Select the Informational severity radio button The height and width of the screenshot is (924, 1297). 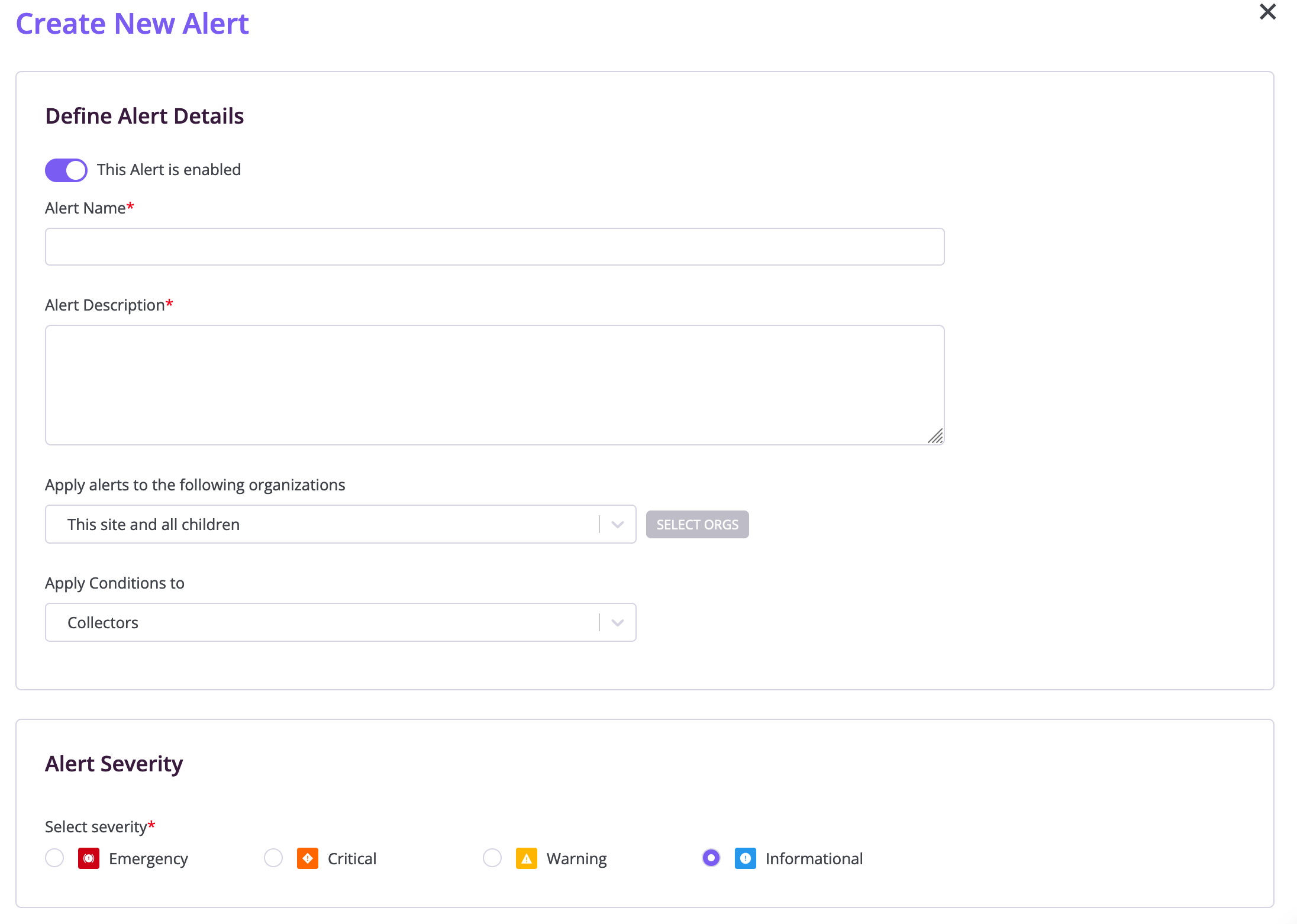click(711, 858)
